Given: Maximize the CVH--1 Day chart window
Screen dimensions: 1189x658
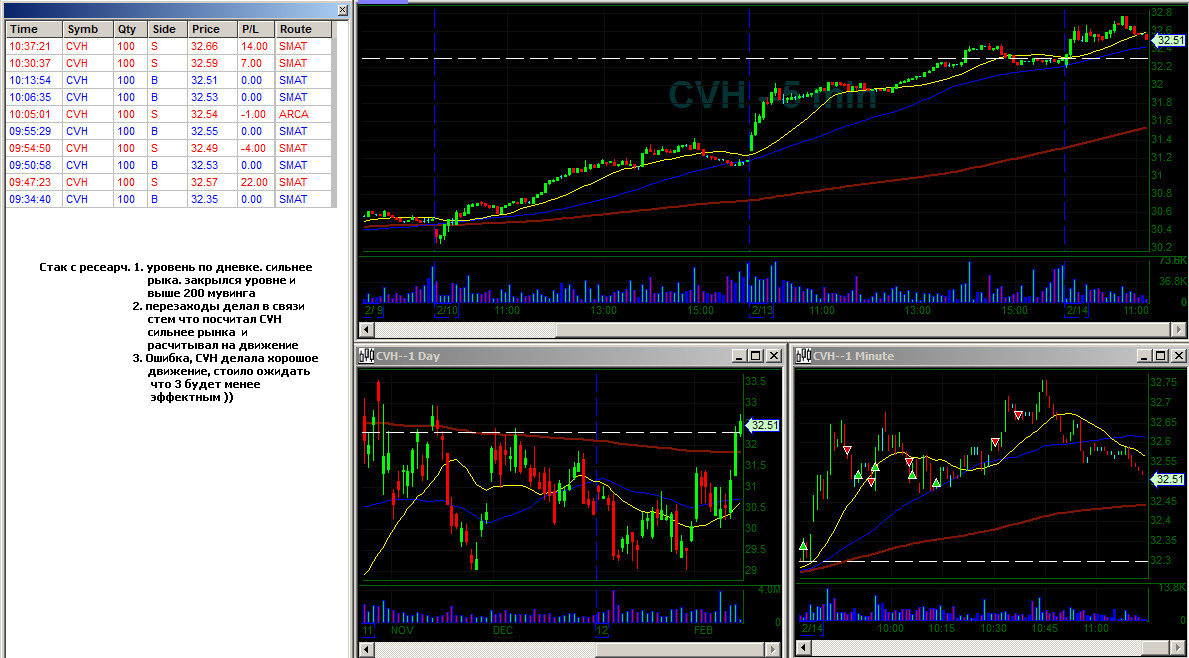Looking at the screenshot, I should [757, 356].
